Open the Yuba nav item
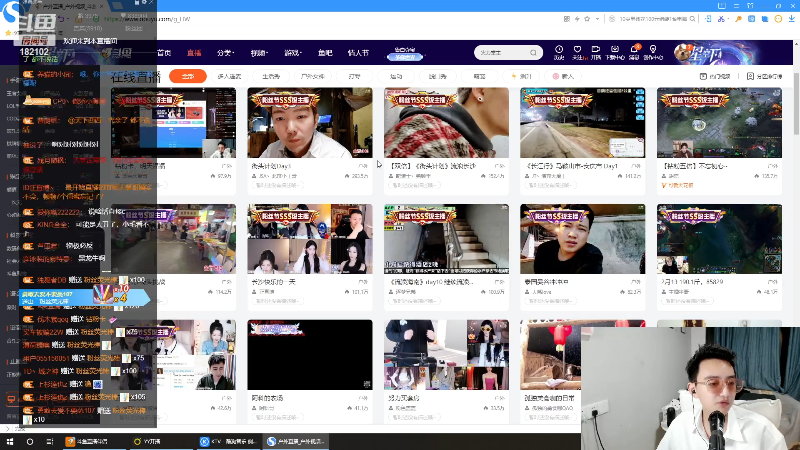Image resolution: width=800 pixels, height=450 pixels. (325, 53)
